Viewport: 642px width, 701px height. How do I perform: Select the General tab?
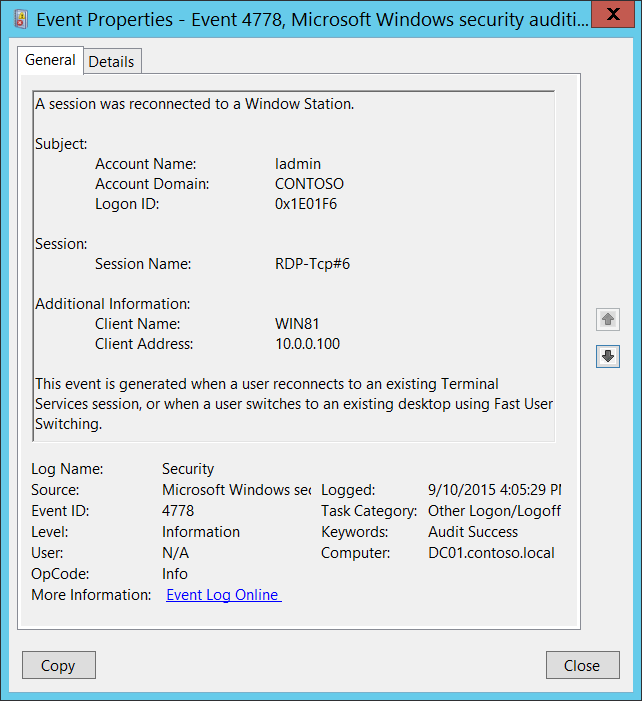tap(50, 60)
